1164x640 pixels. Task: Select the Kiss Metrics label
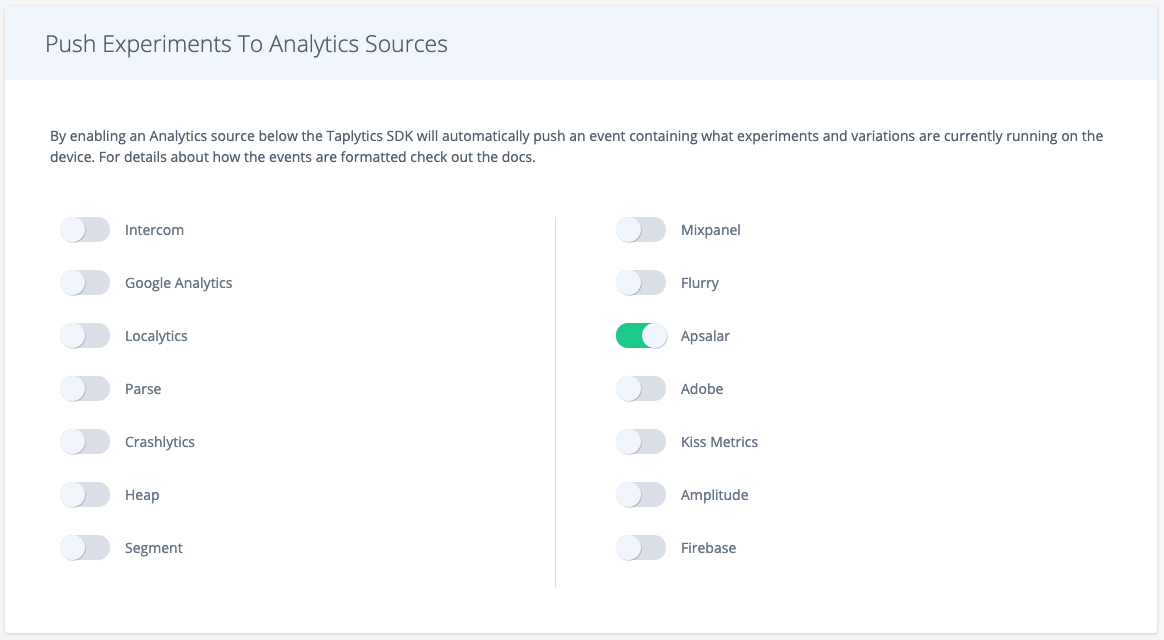click(719, 442)
